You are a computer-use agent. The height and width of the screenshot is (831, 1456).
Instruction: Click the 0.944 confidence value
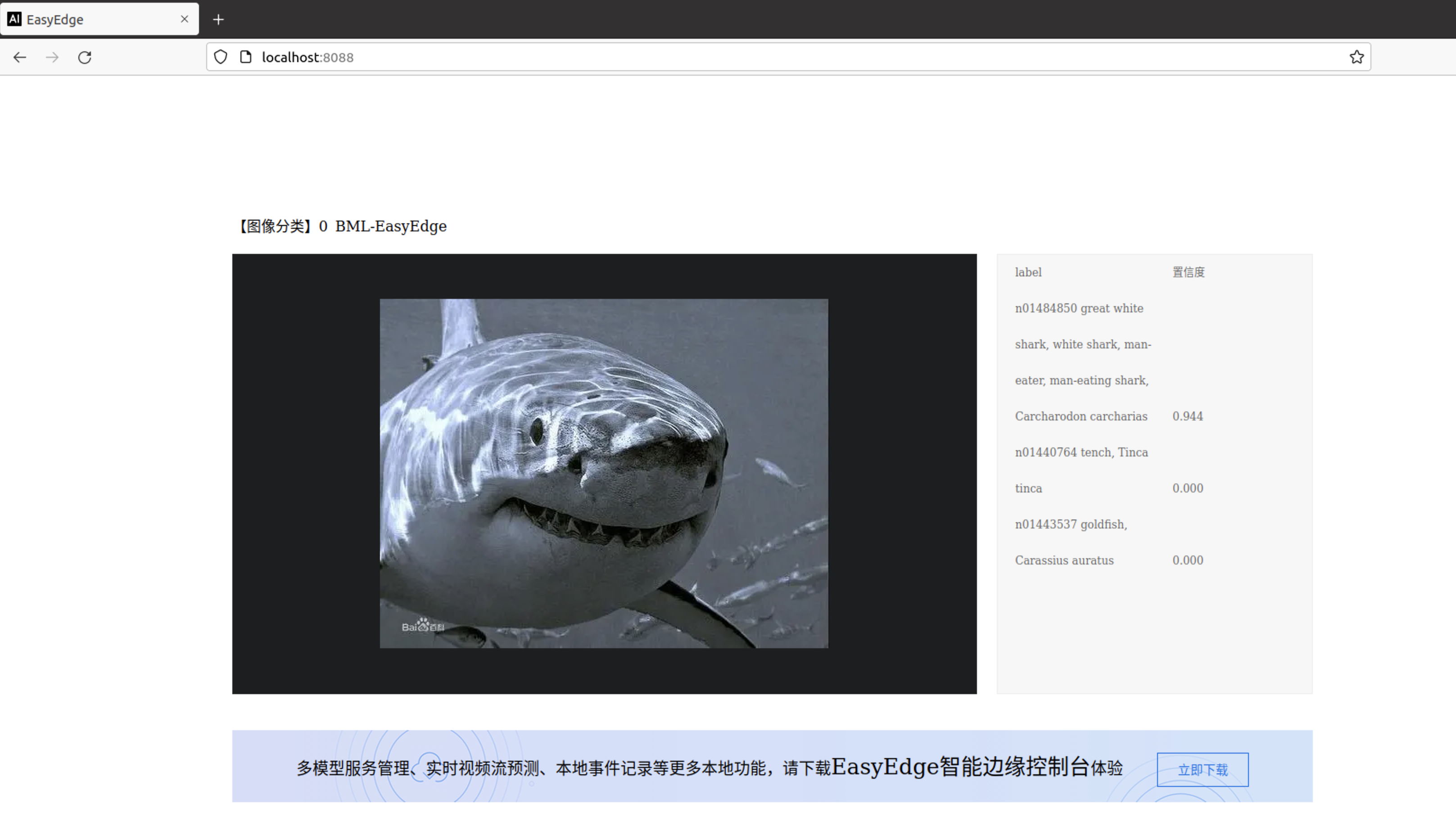[x=1187, y=416]
